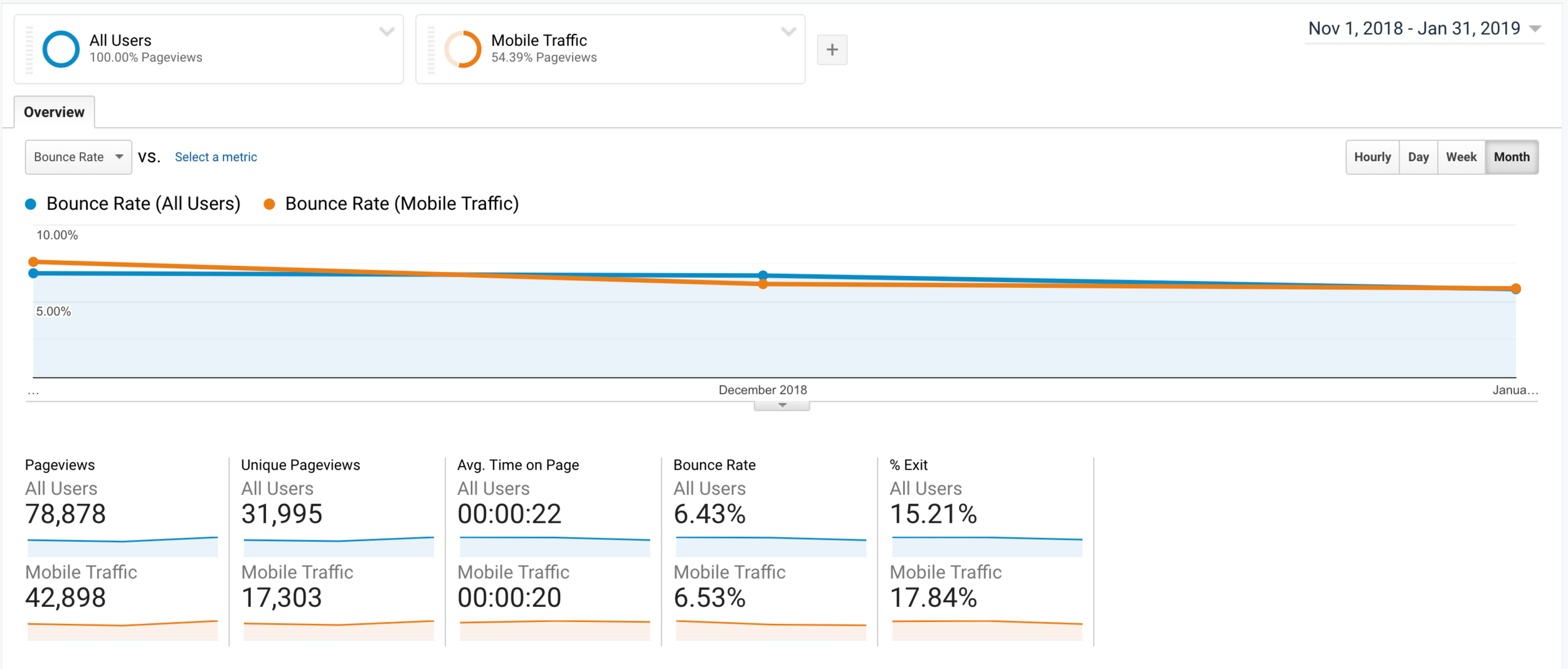Click the 100.00% Pageviews segment text
This screenshot has height=669, width=1568.
pyautogui.click(x=146, y=58)
